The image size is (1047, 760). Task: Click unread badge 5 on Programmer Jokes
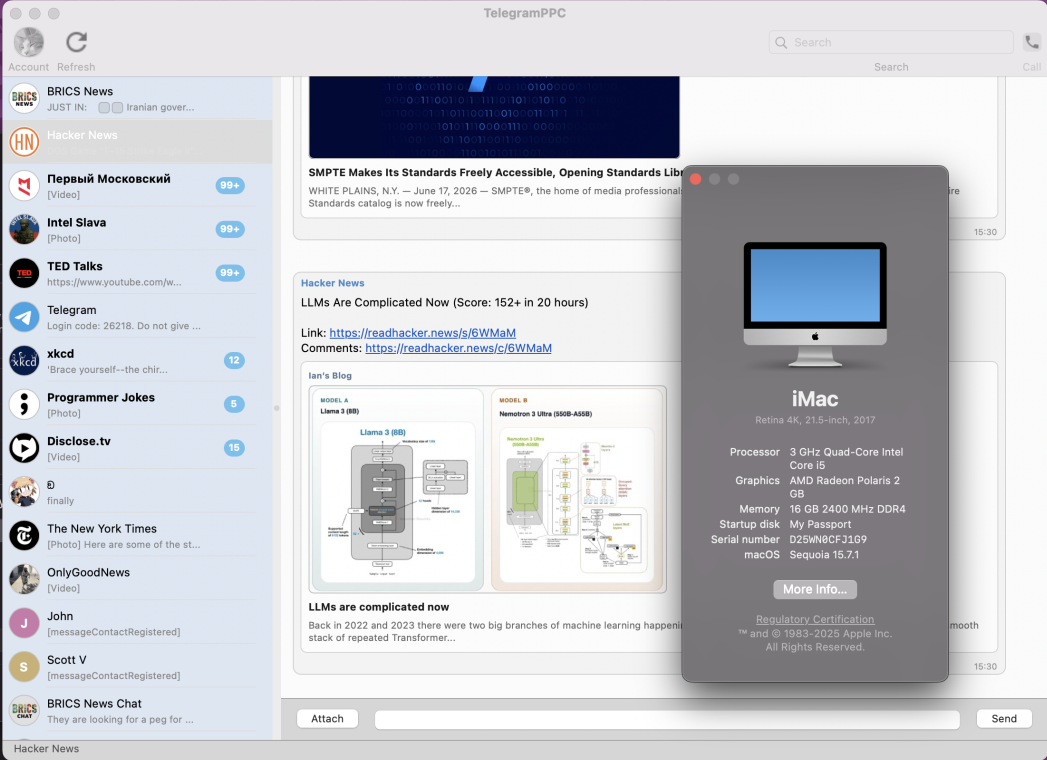(234, 404)
